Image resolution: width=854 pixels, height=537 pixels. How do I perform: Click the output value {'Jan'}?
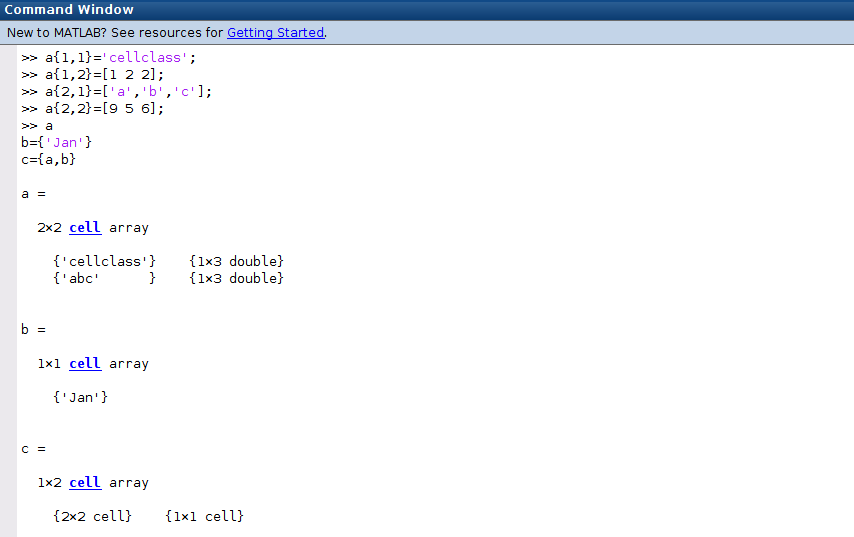pos(81,398)
